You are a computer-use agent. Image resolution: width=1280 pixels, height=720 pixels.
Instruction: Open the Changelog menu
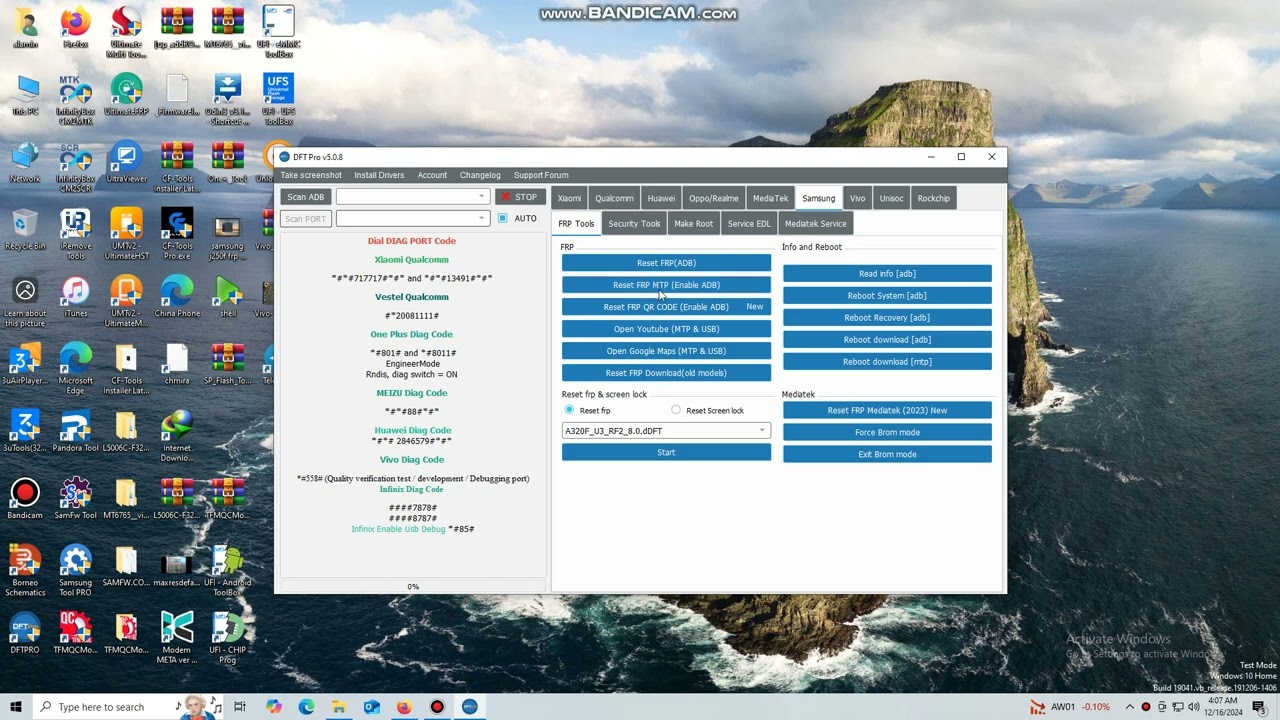pyautogui.click(x=480, y=175)
